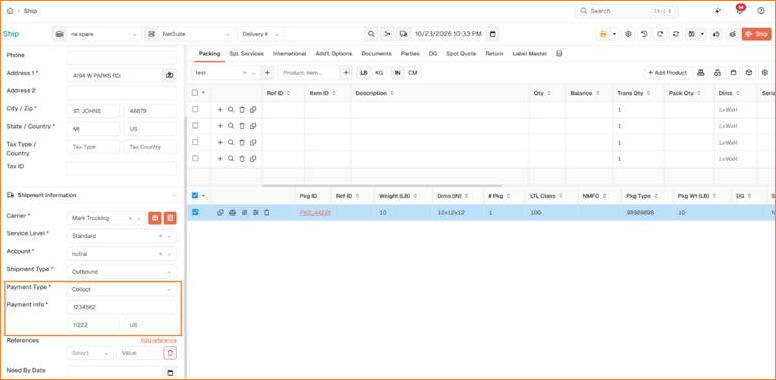
Task: Switch to the Spl. Services tab
Action: tap(246, 53)
